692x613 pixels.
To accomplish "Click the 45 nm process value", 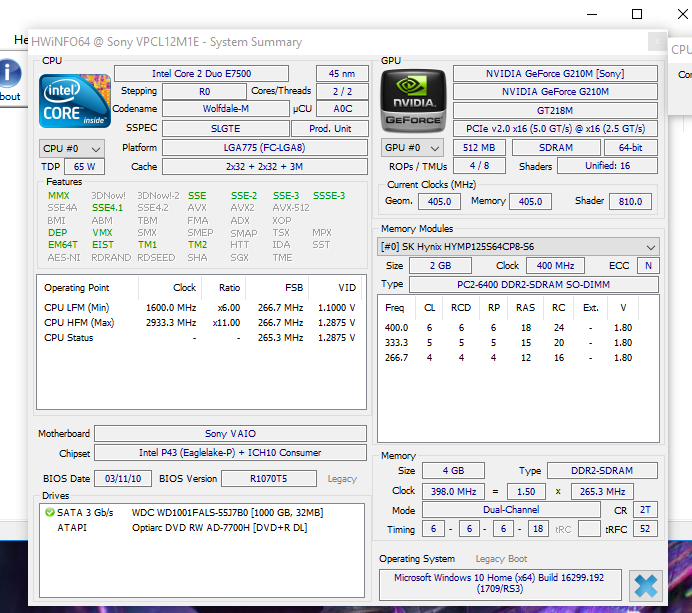I will click(x=342, y=74).
